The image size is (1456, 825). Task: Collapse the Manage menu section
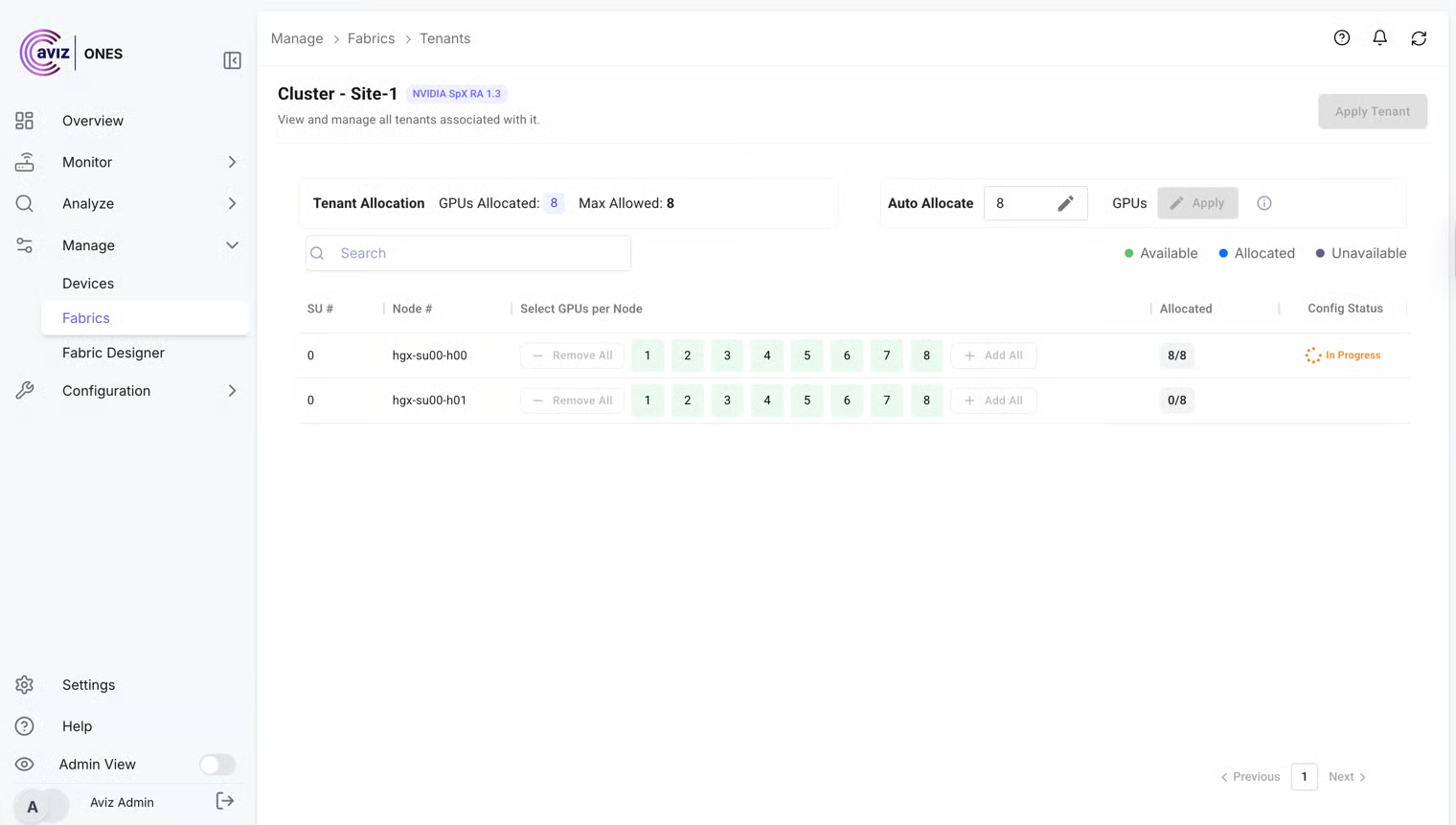click(232, 245)
